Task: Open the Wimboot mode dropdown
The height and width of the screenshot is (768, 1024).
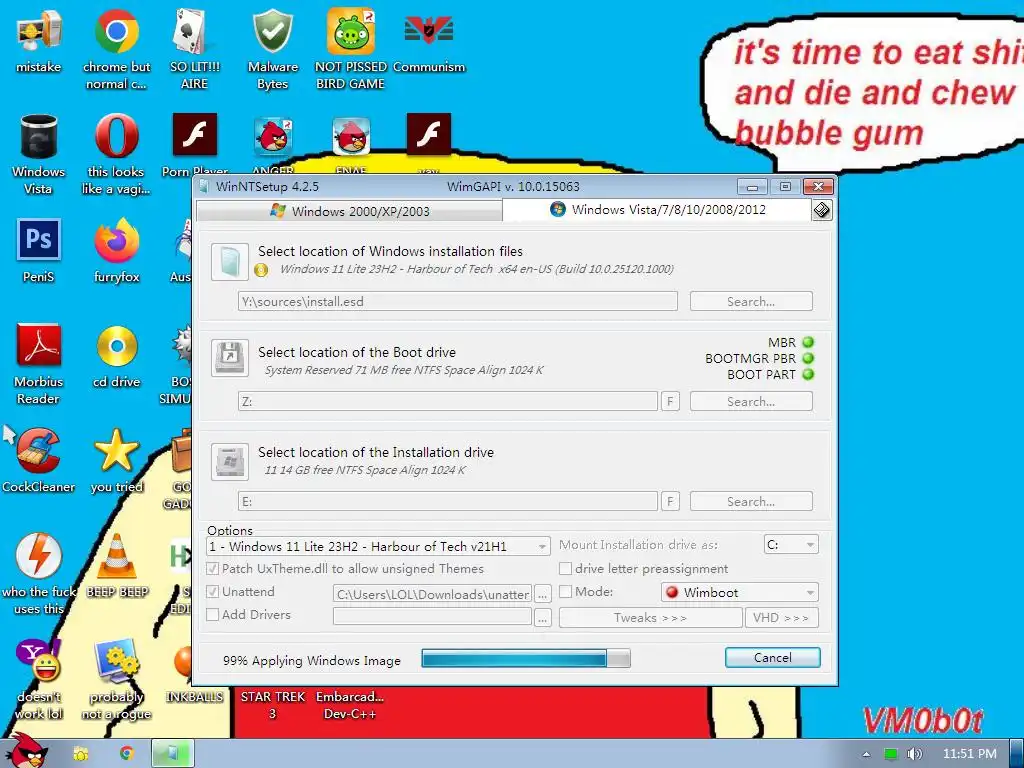Action: pos(740,592)
